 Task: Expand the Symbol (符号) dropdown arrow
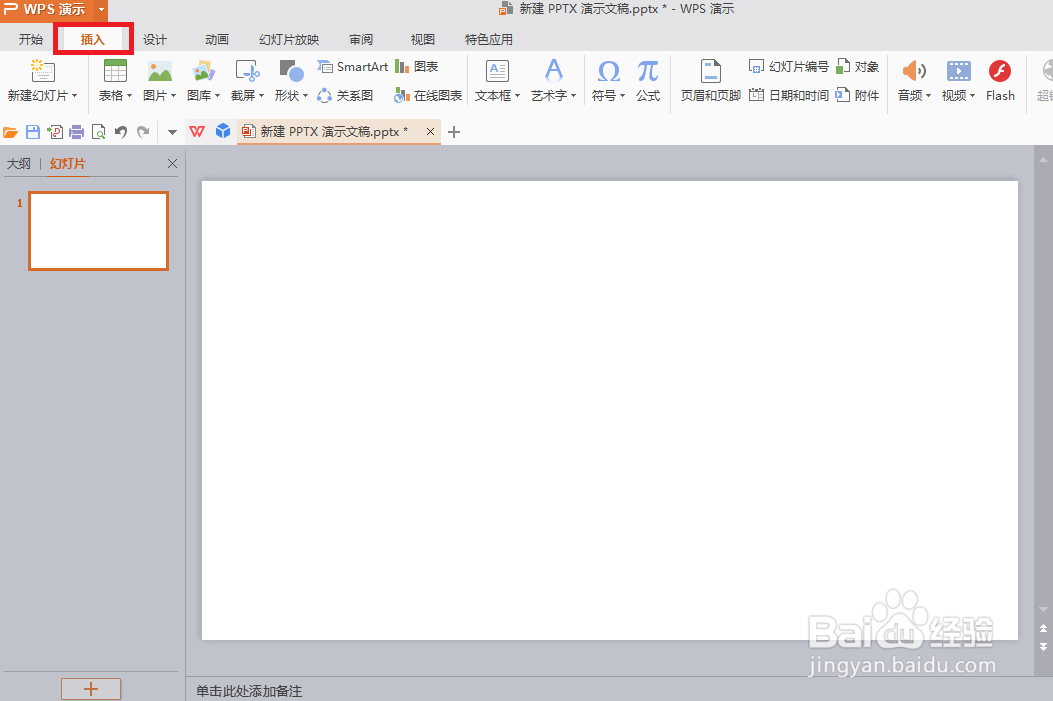622,96
